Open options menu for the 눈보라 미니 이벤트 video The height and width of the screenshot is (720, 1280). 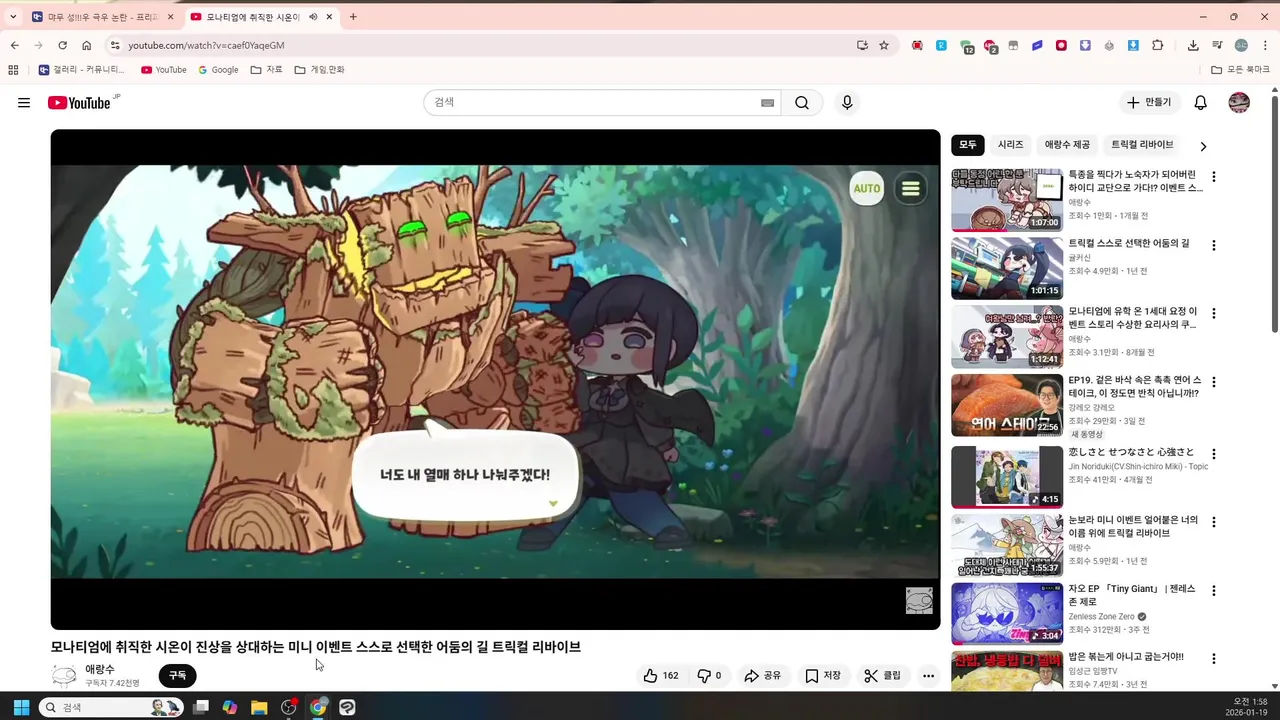point(1214,522)
